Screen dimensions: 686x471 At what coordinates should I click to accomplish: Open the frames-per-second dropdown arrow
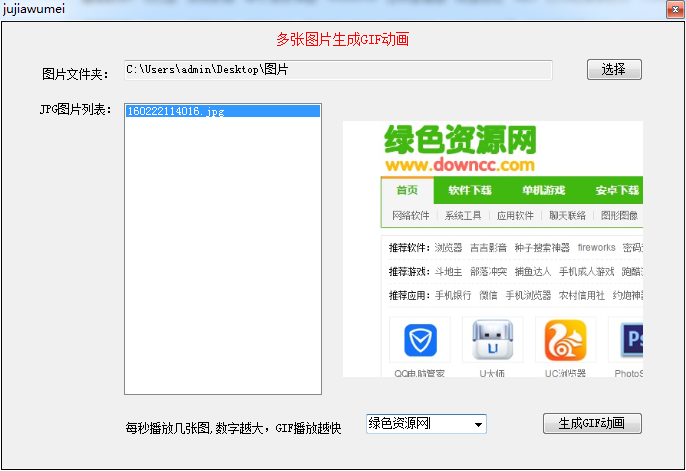click(478, 424)
